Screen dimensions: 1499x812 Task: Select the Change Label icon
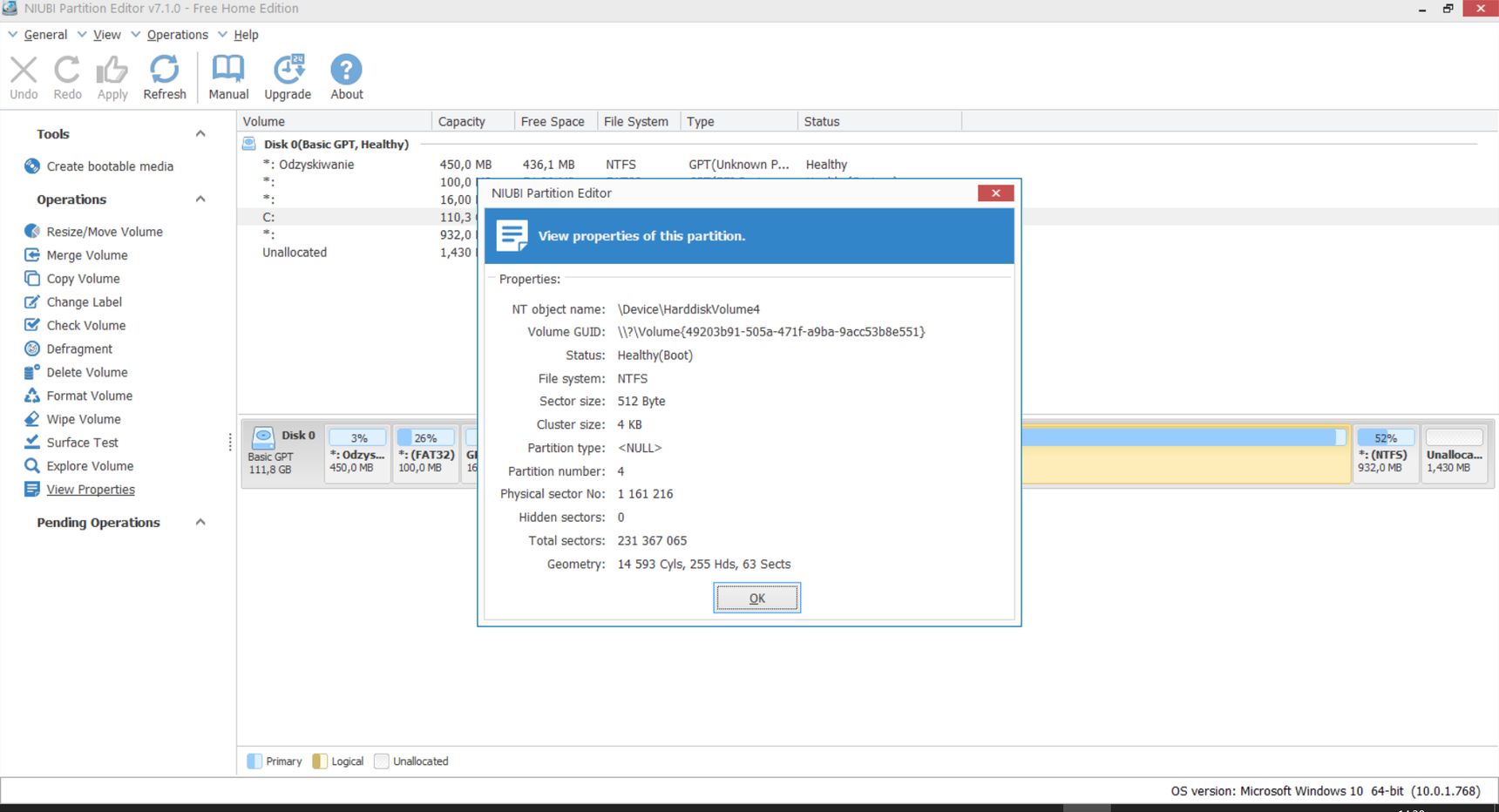tap(32, 301)
